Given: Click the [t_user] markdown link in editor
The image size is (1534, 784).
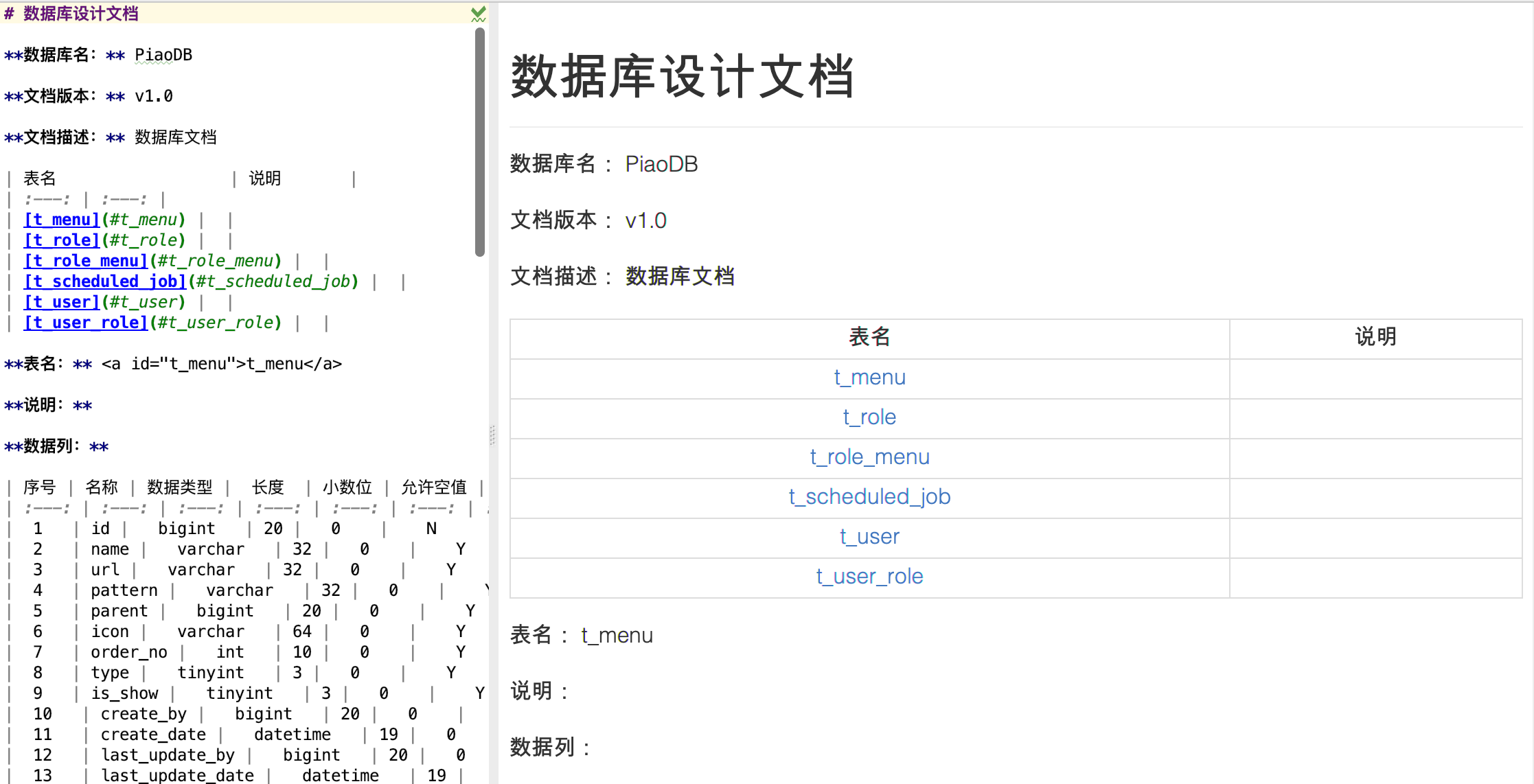Looking at the screenshot, I should [x=62, y=302].
